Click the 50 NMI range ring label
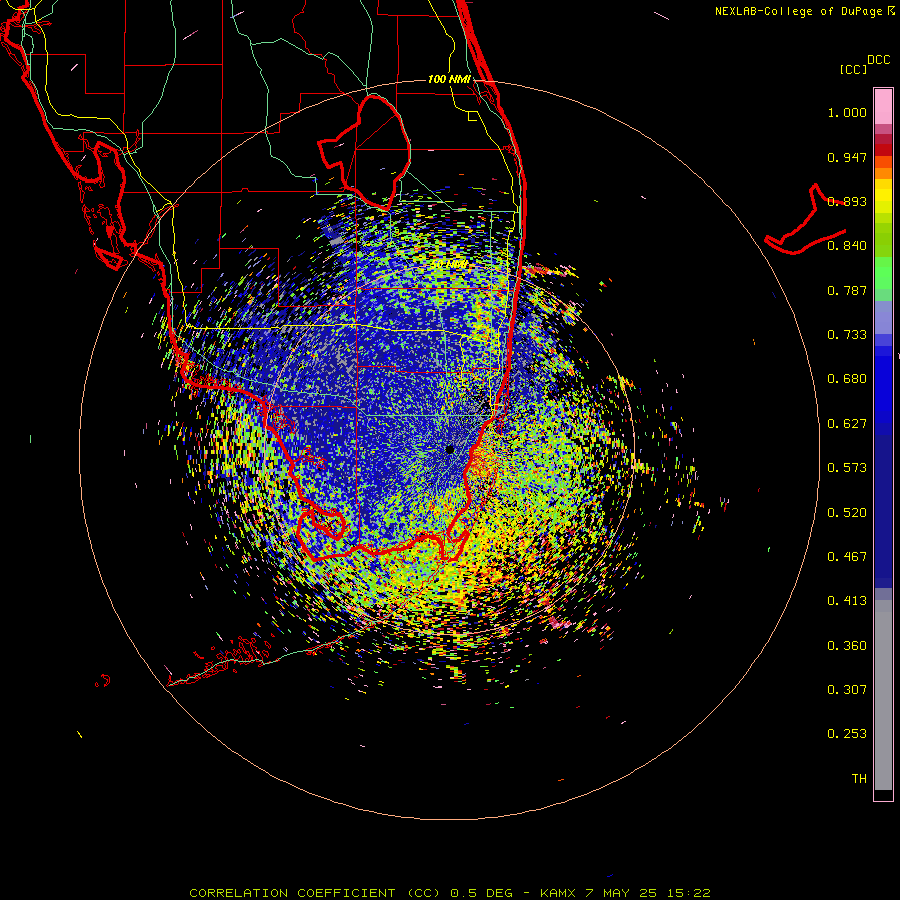The width and height of the screenshot is (900, 900). coord(449,265)
